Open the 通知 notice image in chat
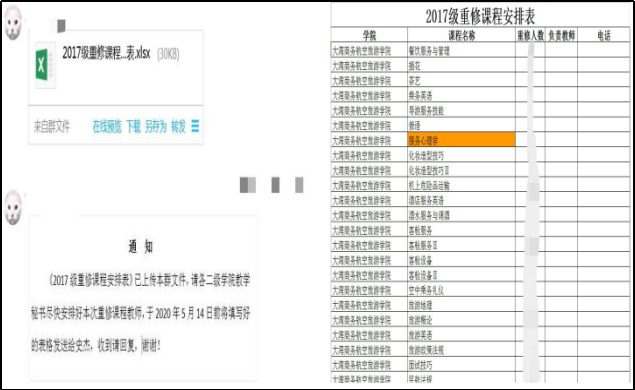Viewport: 635px width, 390px height. click(x=143, y=298)
